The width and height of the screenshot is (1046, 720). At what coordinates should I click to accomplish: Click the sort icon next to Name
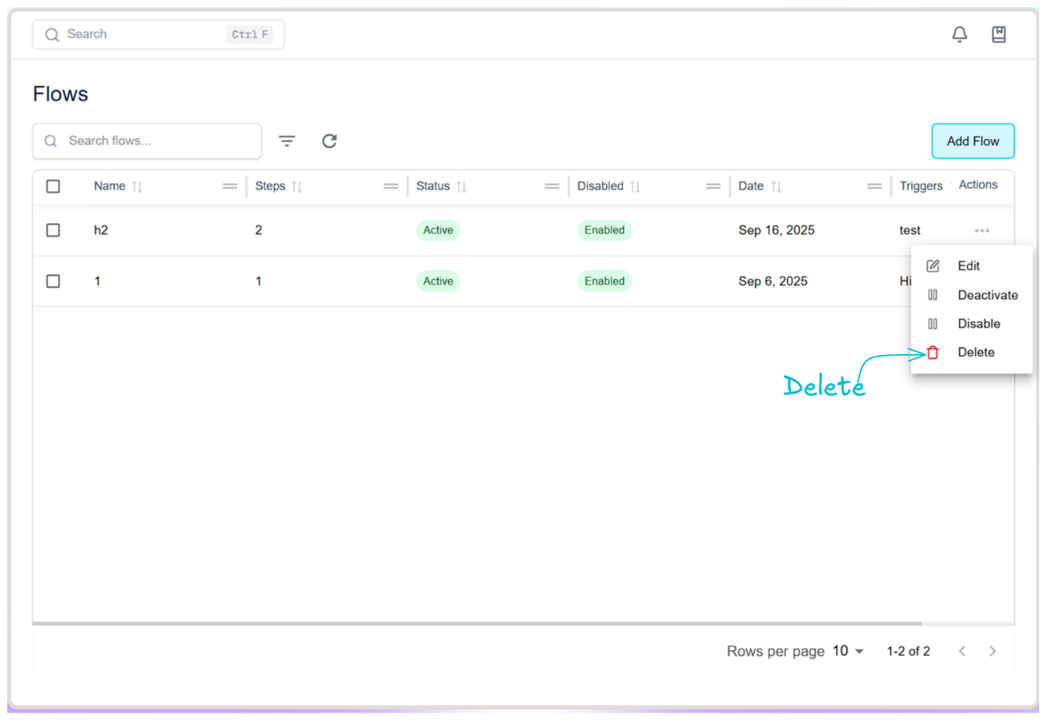(138, 187)
